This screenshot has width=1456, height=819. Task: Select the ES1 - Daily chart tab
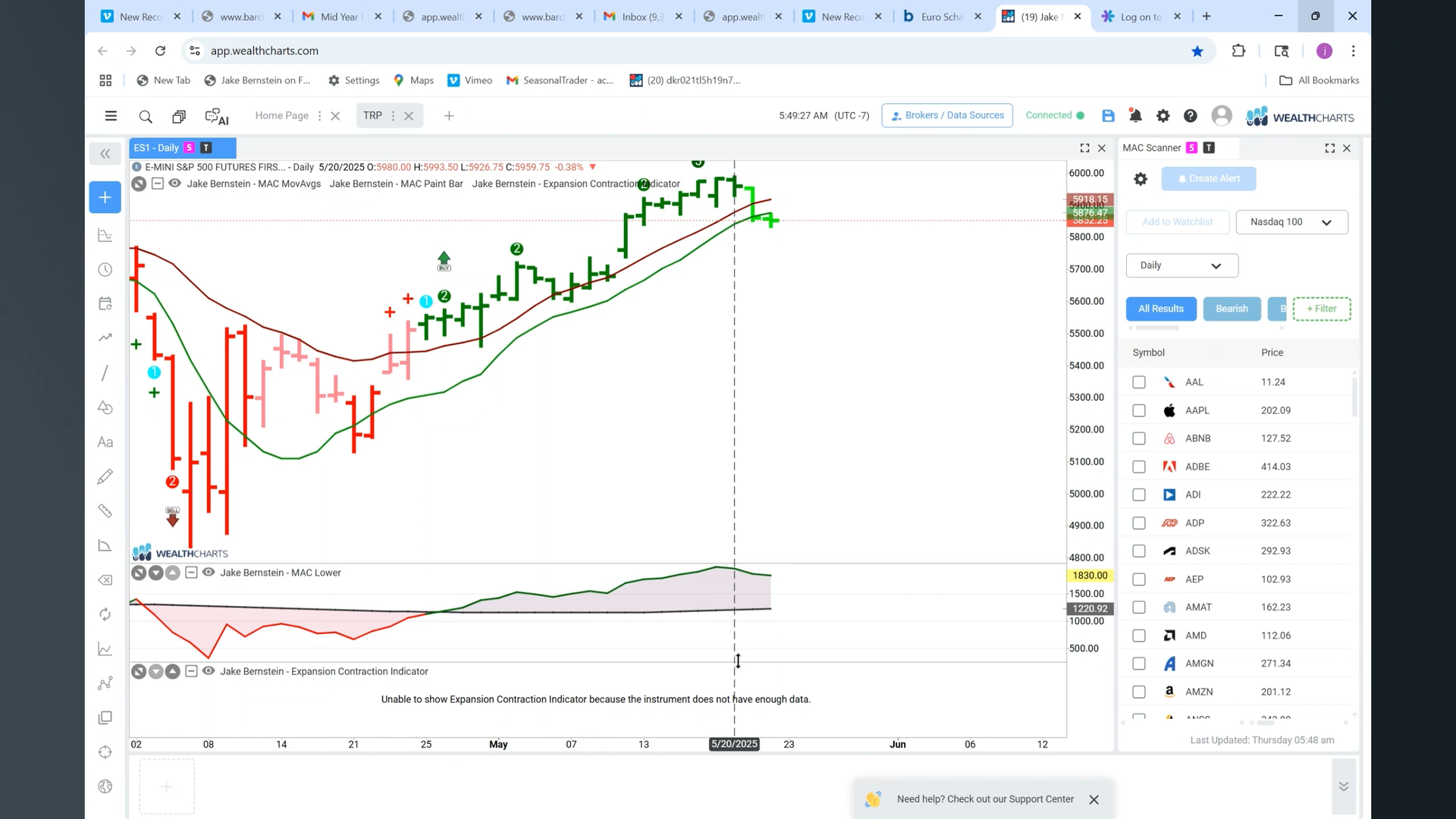point(183,148)
